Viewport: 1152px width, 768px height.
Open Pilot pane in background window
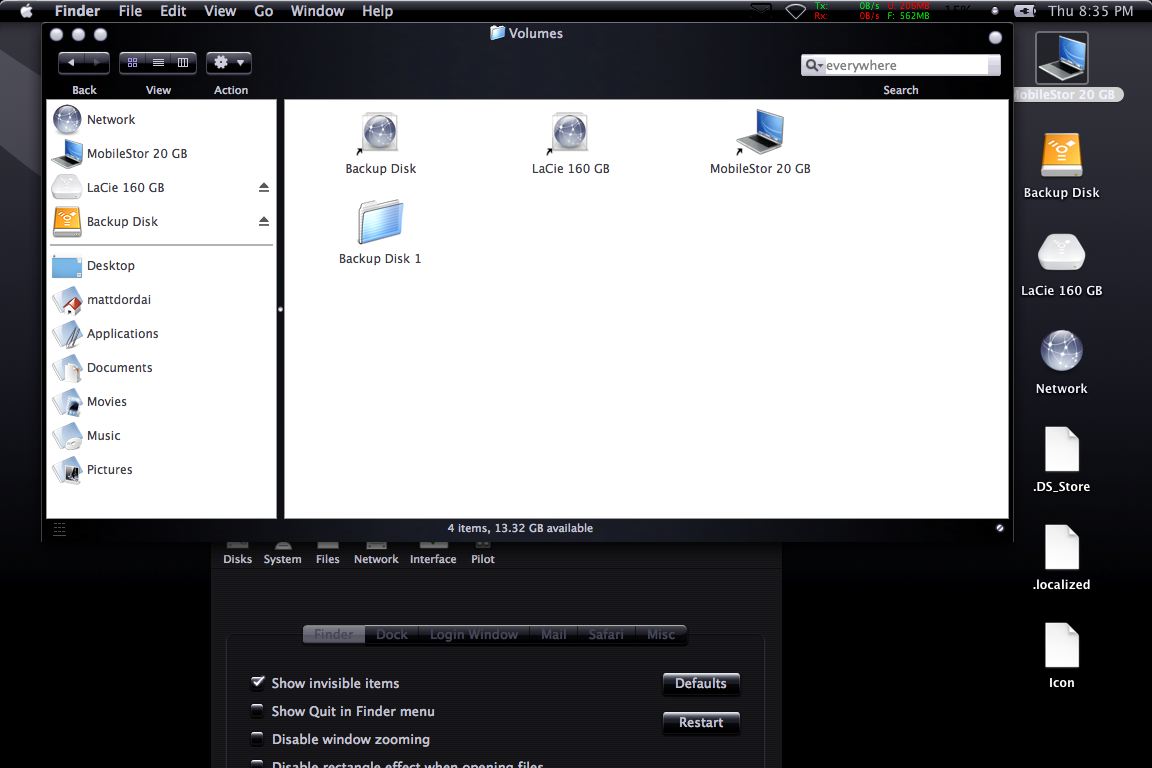(x=483, y=554)
